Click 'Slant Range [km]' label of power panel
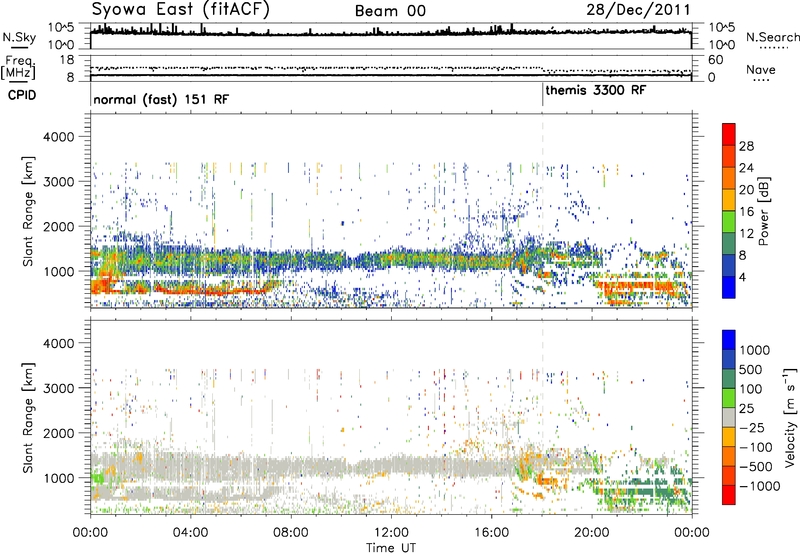The image size is (800, 554). coord(28,211)
